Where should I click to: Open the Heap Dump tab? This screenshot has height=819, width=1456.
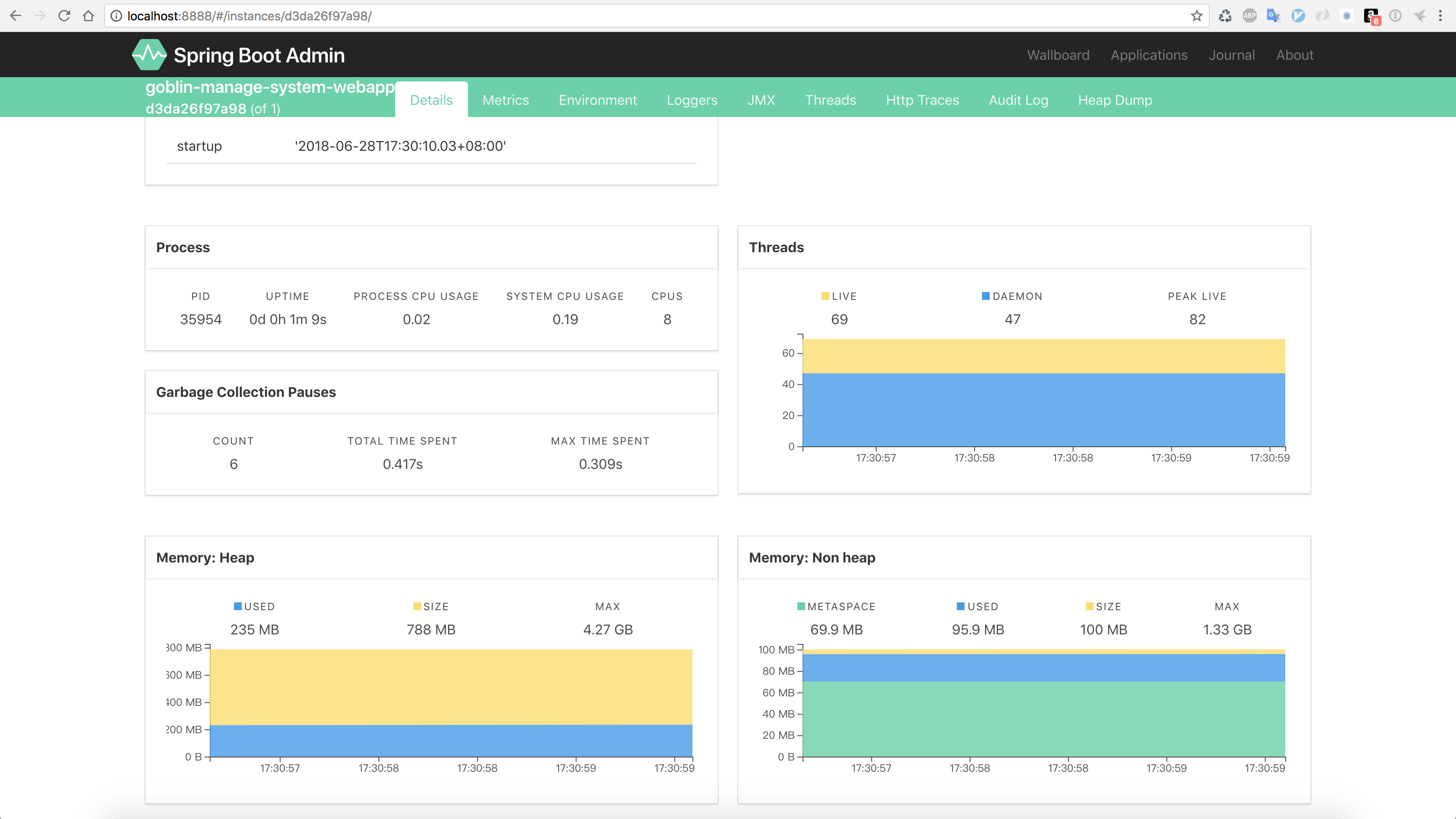click(1115, 100)
